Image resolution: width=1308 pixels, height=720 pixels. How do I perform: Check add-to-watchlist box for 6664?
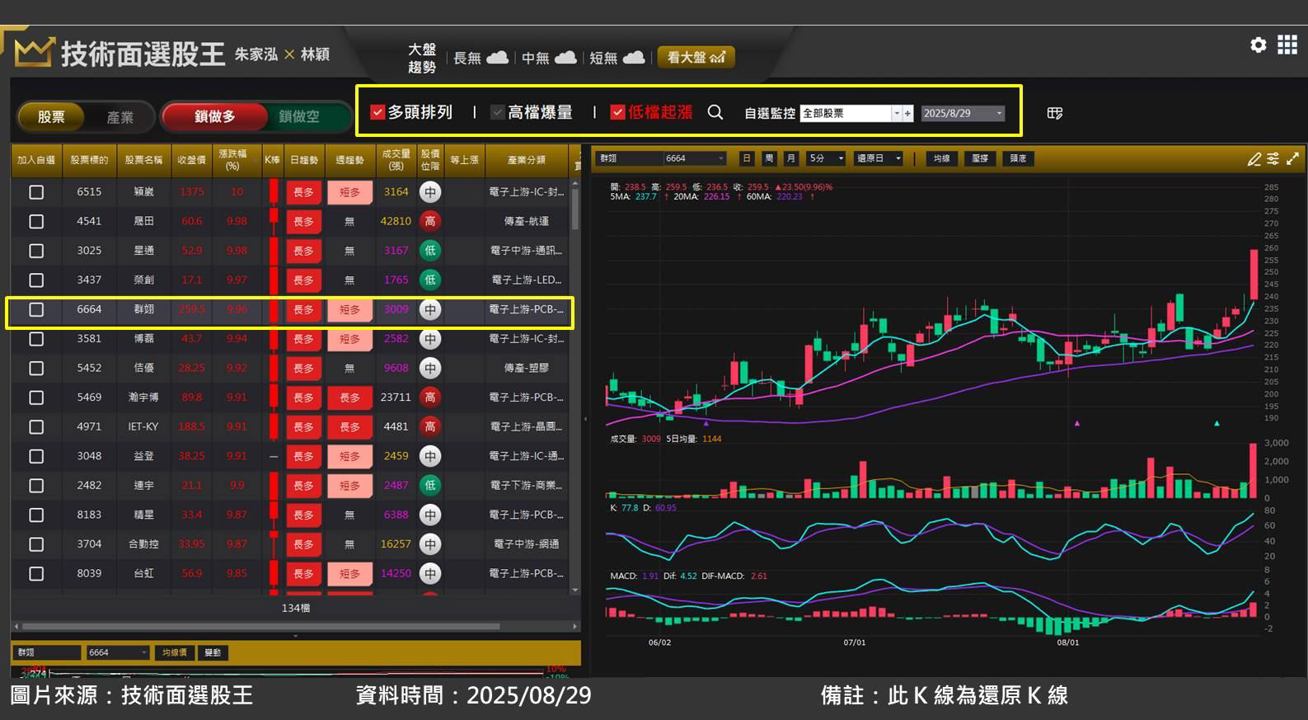point(36,309)
